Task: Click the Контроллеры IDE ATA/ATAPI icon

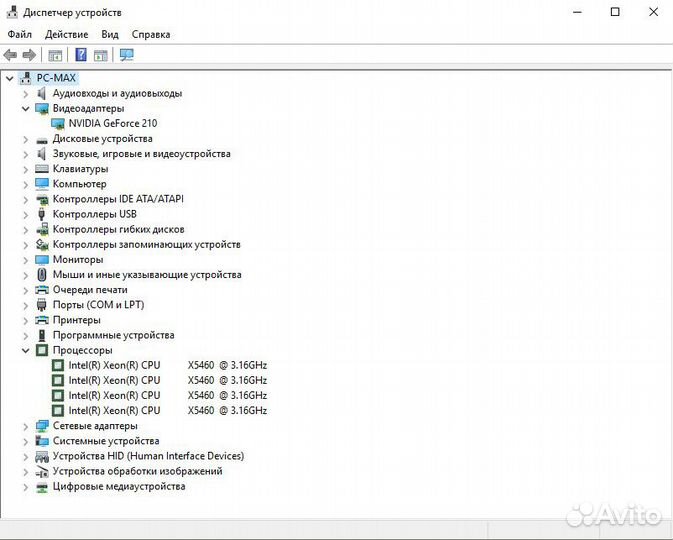Action: tap(42, 199)
